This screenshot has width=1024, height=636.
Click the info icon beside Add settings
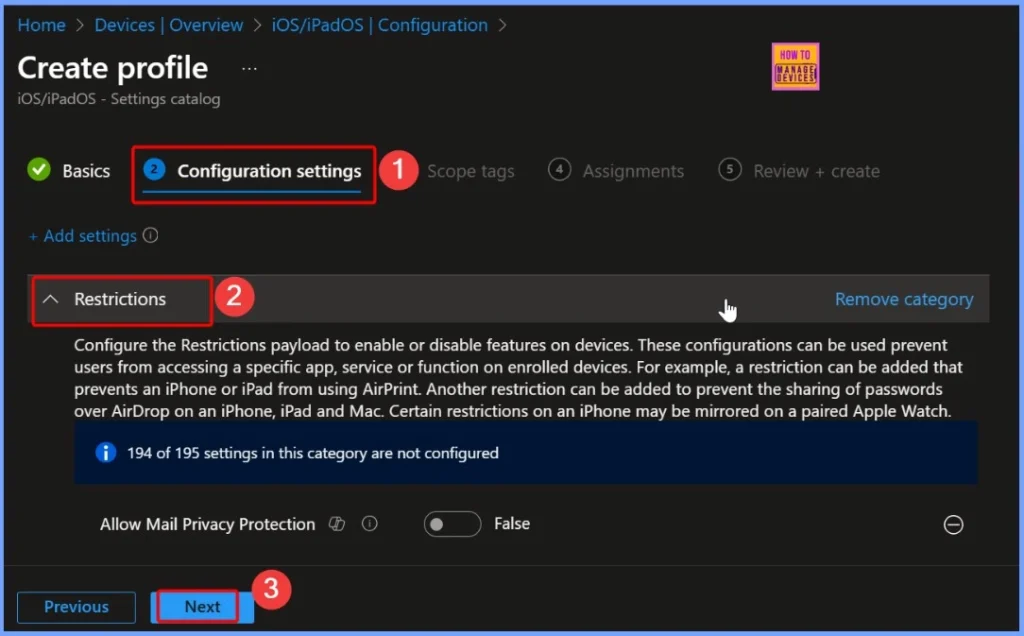click(148, 235)
